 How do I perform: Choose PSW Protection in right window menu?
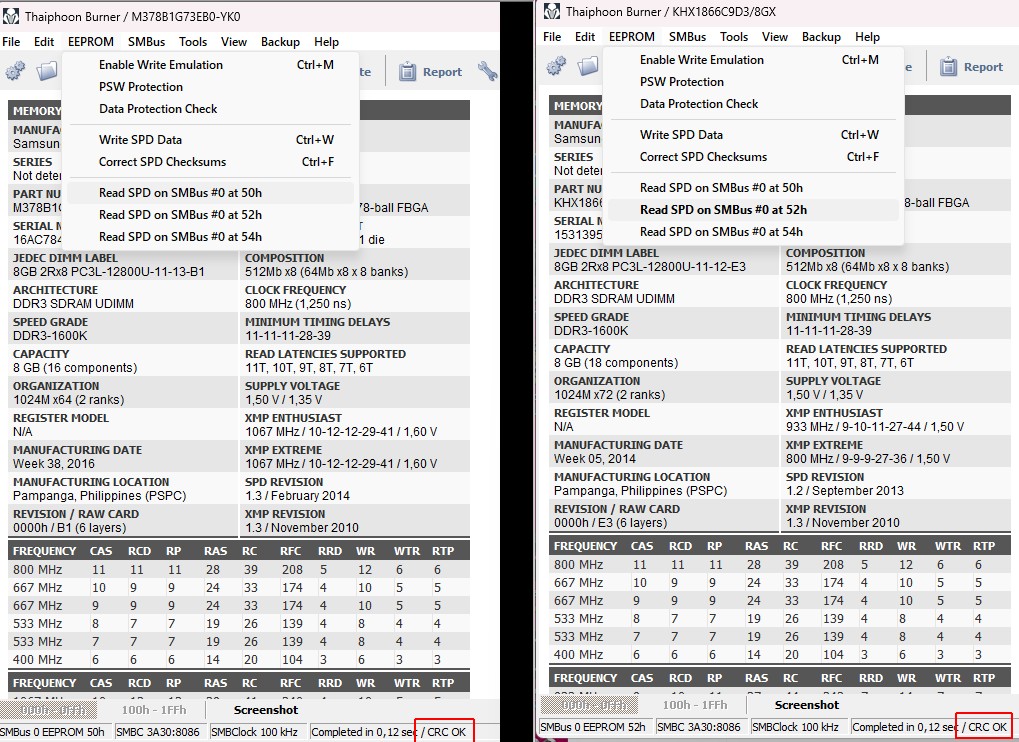click(x=753, y=81)
